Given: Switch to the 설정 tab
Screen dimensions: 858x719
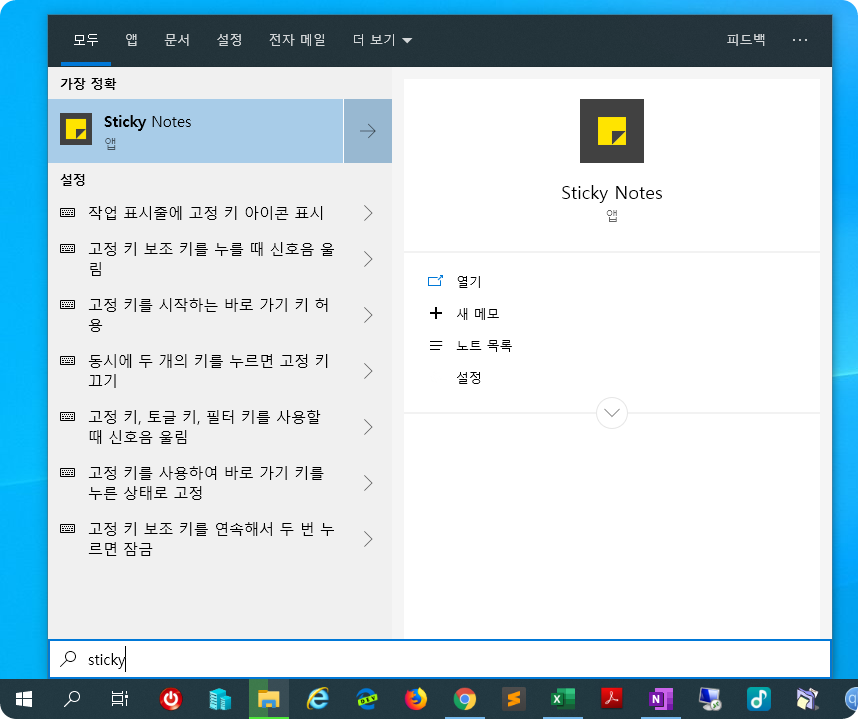Looking at the screenshot, I should tap(229, 40).
